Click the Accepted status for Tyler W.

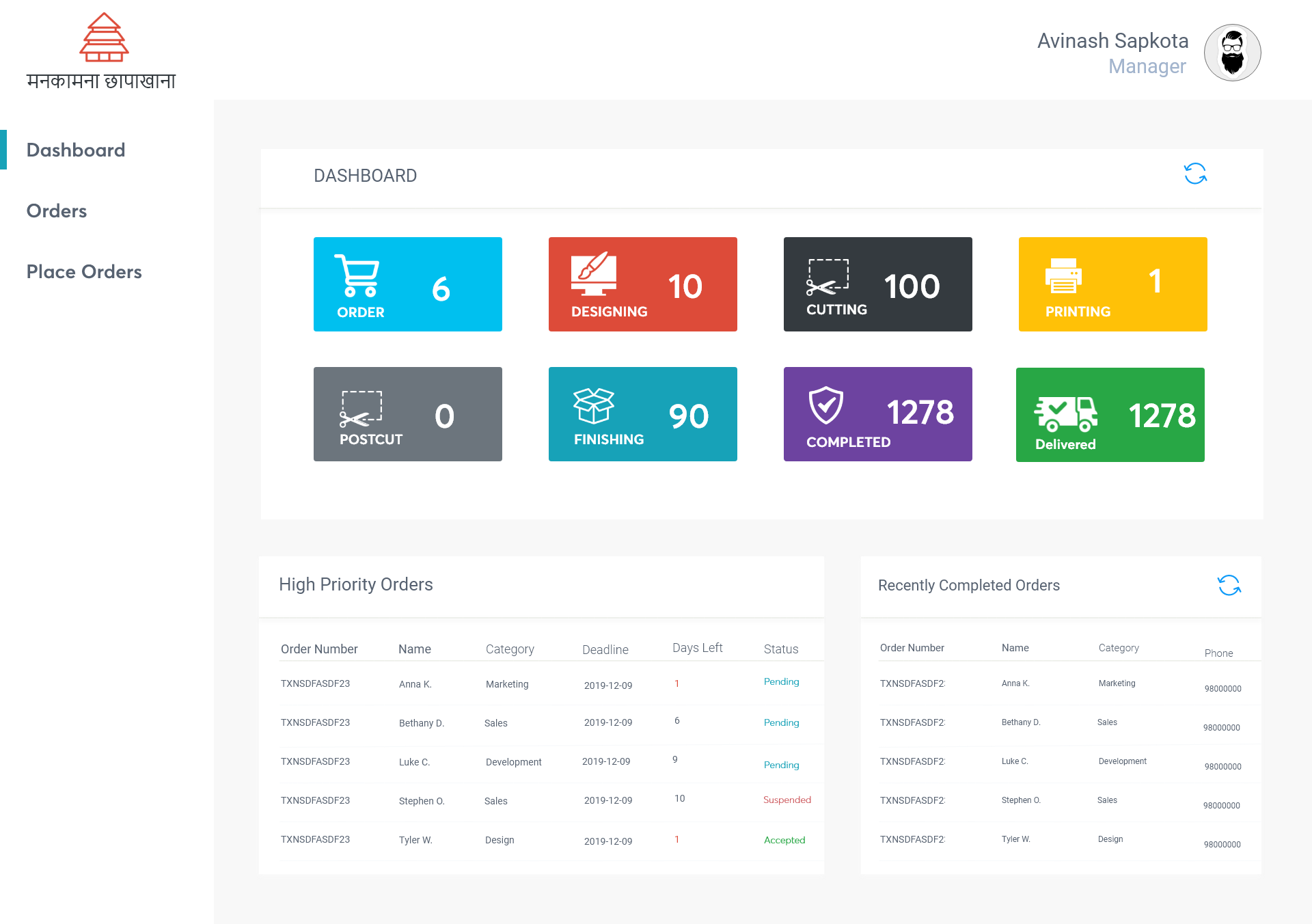[x=784, y=840]
